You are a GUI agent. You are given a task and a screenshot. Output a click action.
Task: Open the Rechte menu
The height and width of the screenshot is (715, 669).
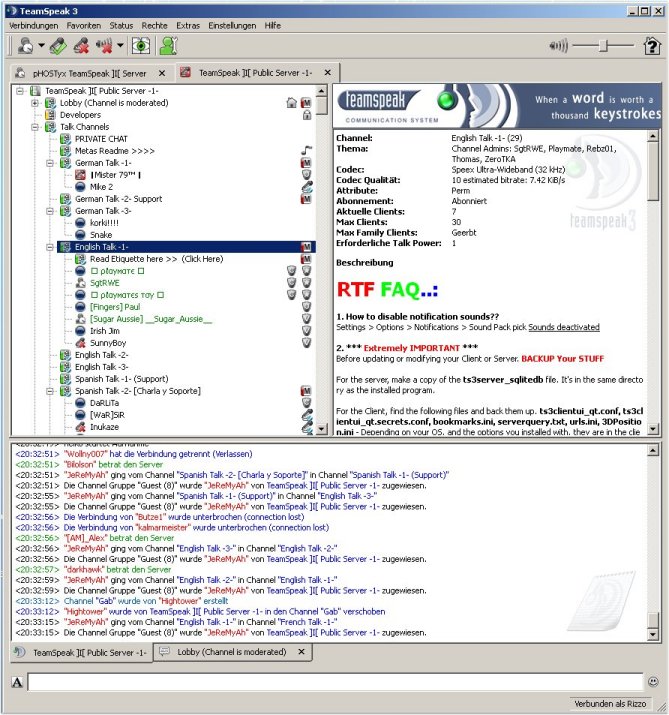click(x=155, y=26)
